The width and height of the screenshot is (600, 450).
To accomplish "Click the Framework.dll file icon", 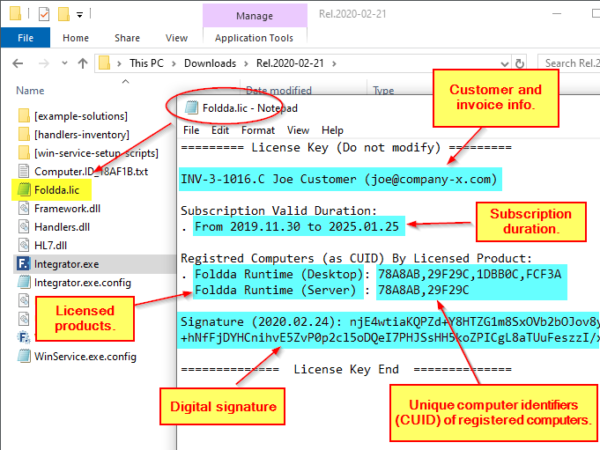I will tap(23, 207).
